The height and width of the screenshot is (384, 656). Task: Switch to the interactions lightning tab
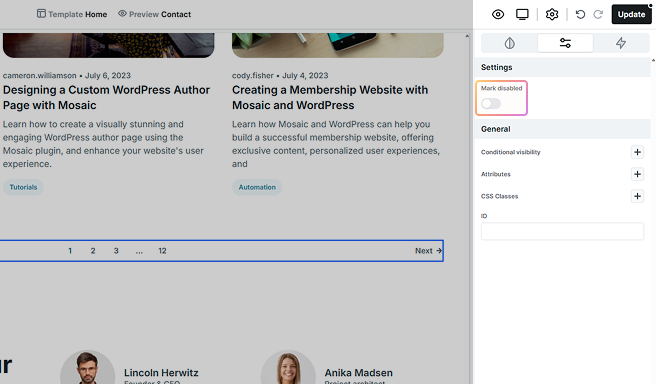coord(621,43)
